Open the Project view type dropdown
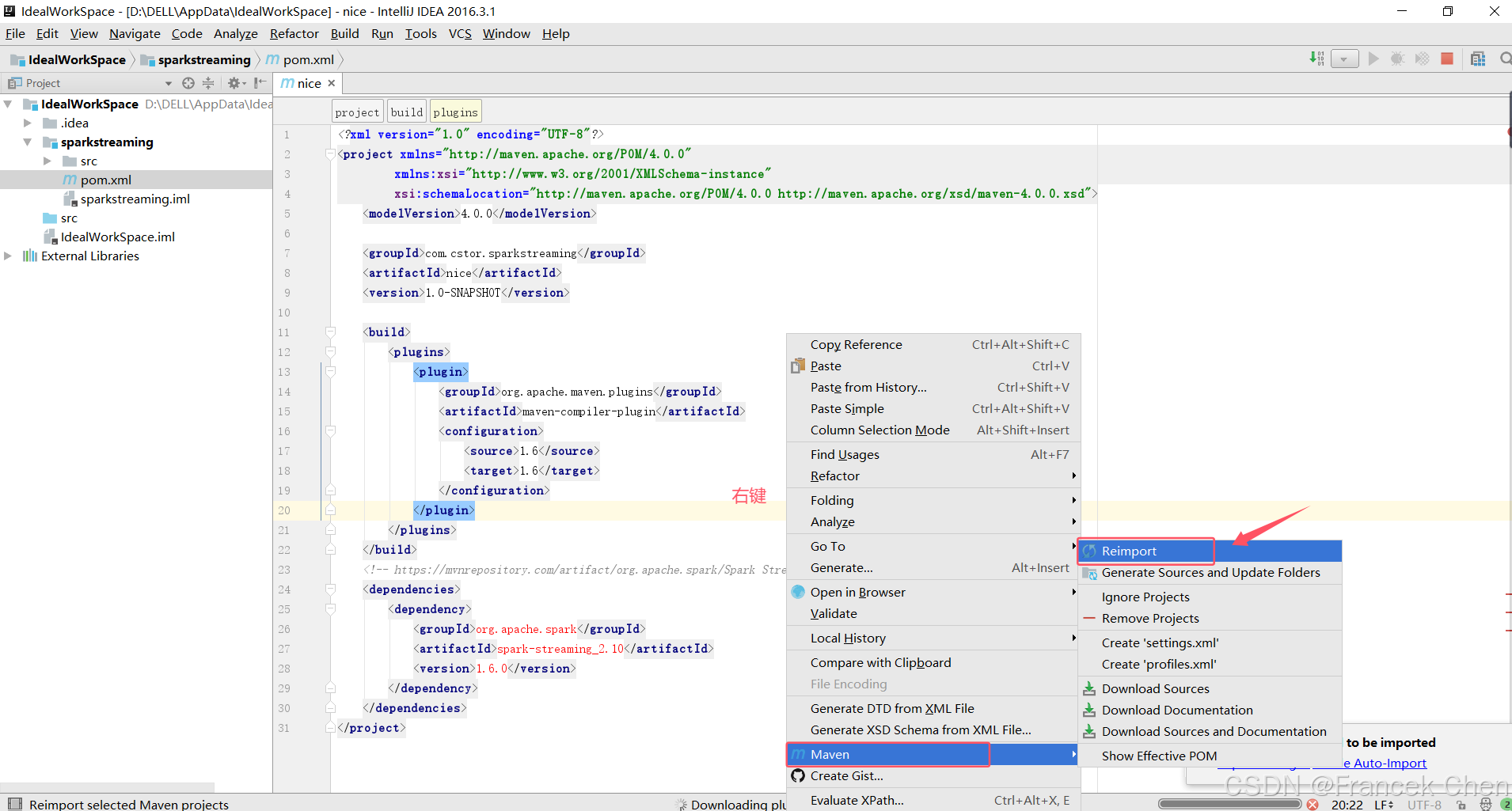The image size is (1512, 811). pyautogui.click(x=168, y=83)
